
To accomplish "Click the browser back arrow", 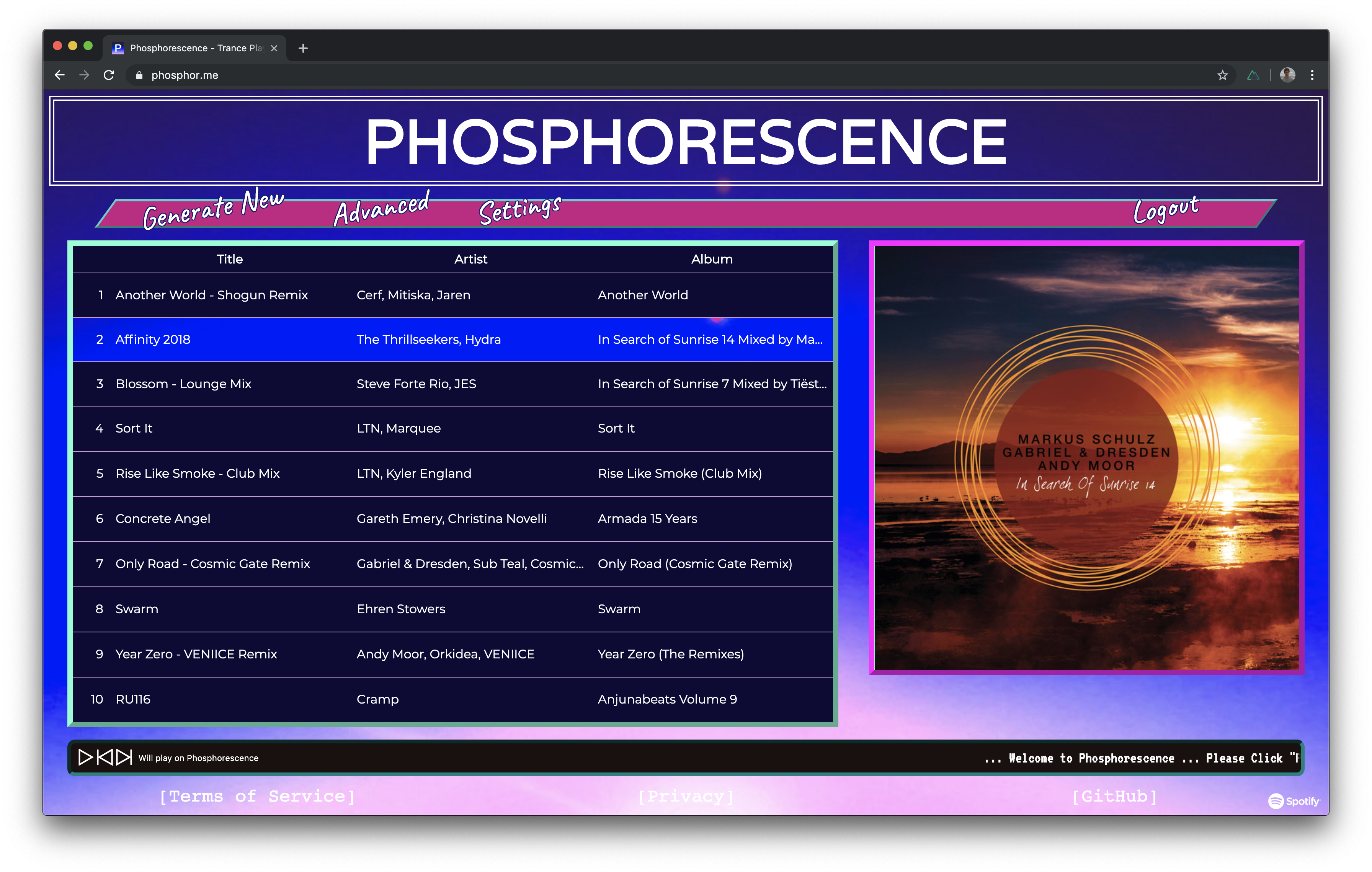I will click(60, 75).
